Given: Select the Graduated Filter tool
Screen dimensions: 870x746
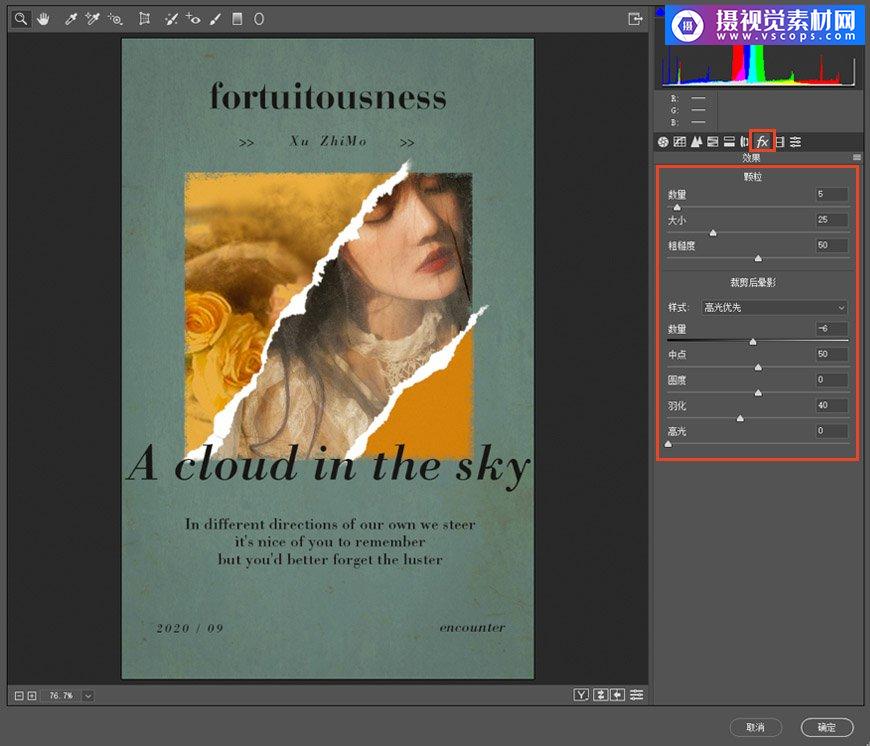Looking at the screenshot, I should click(237, 19).
